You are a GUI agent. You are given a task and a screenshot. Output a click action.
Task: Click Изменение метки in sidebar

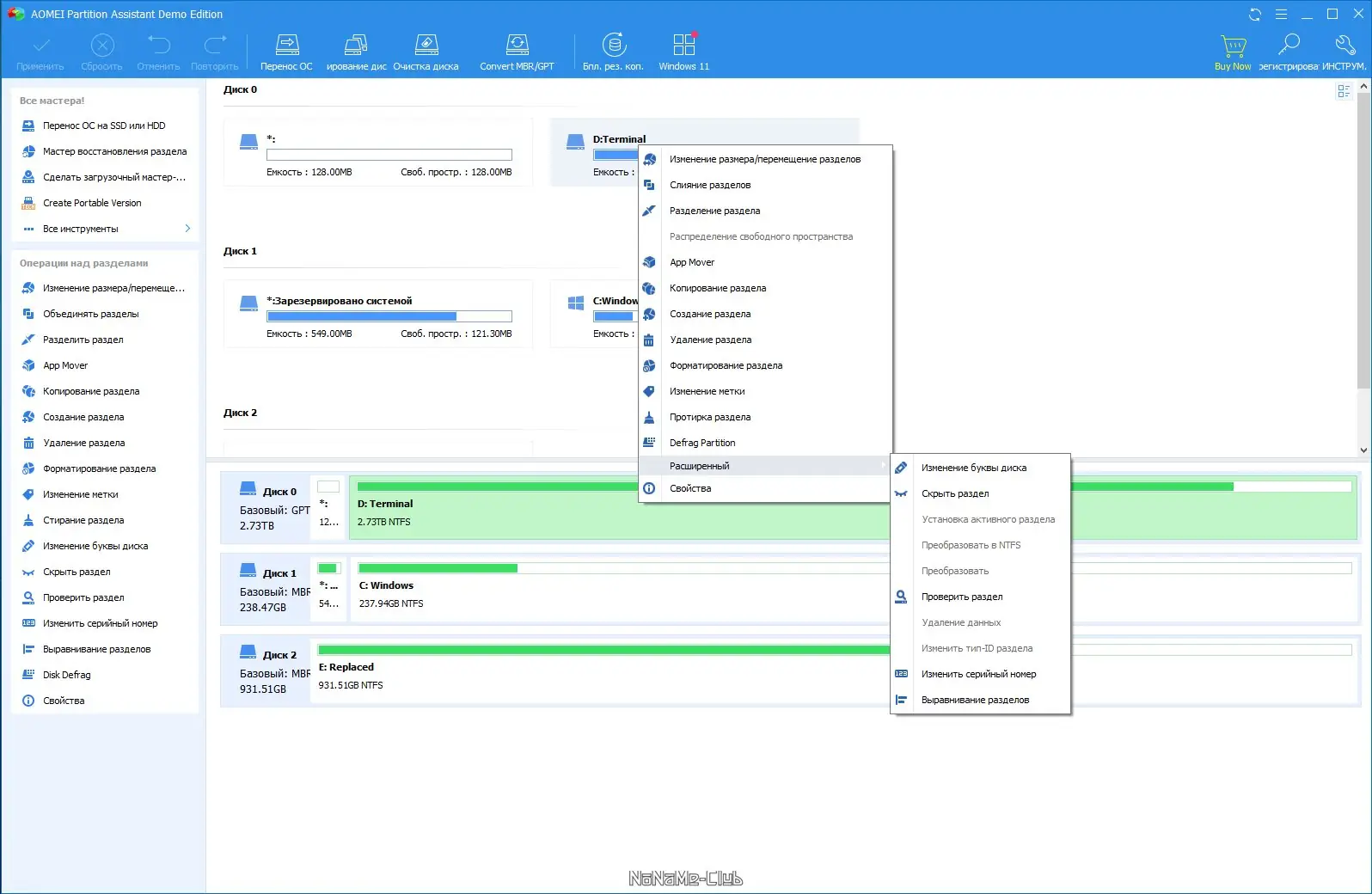(81, 494)
